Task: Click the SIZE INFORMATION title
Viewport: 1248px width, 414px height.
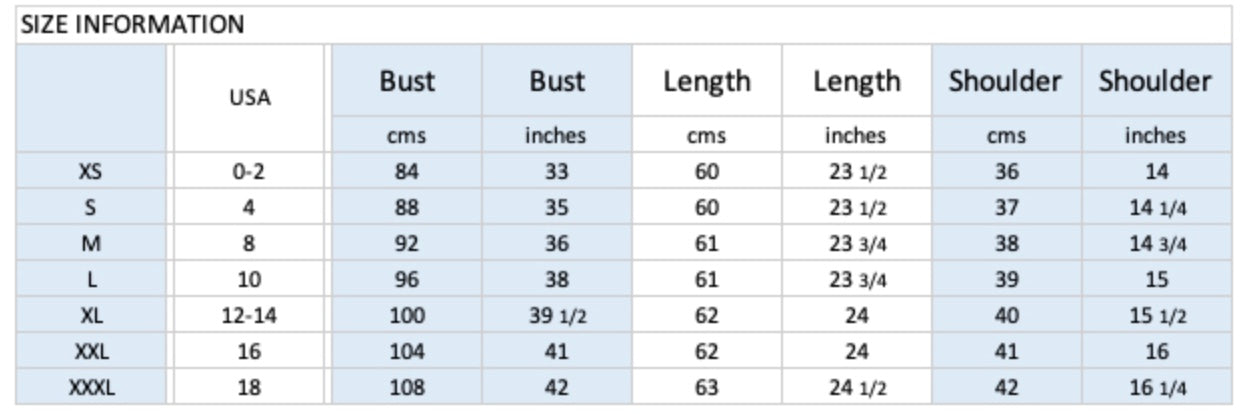Action: point(132,25)
